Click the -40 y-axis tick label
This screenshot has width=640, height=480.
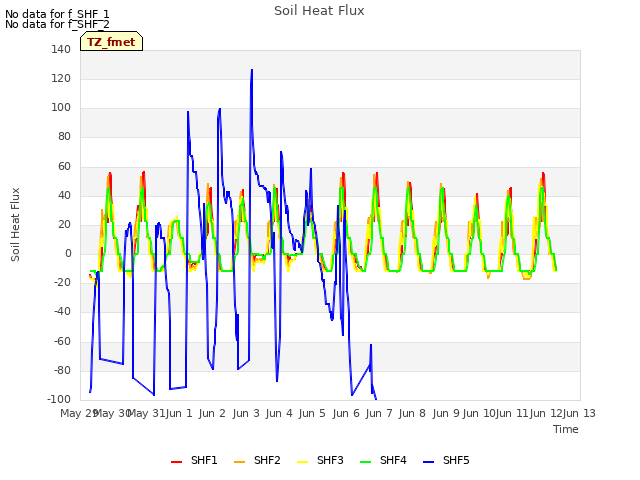coord(62,312)
